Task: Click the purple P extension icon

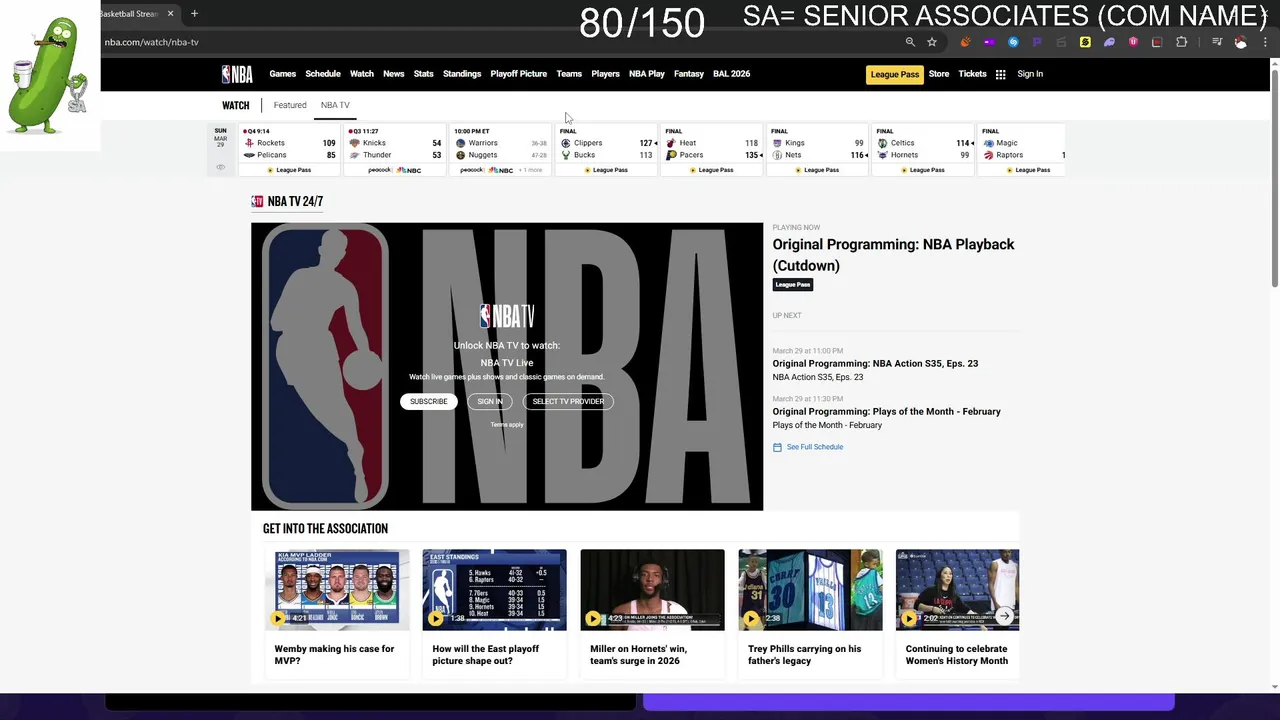Action: coord(1037,42)
